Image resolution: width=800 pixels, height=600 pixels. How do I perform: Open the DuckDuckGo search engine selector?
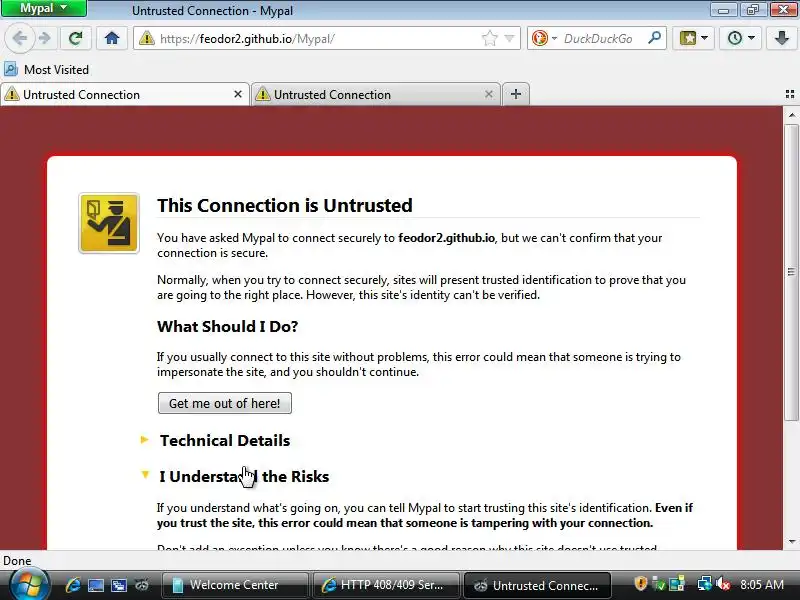pos(544,38)
